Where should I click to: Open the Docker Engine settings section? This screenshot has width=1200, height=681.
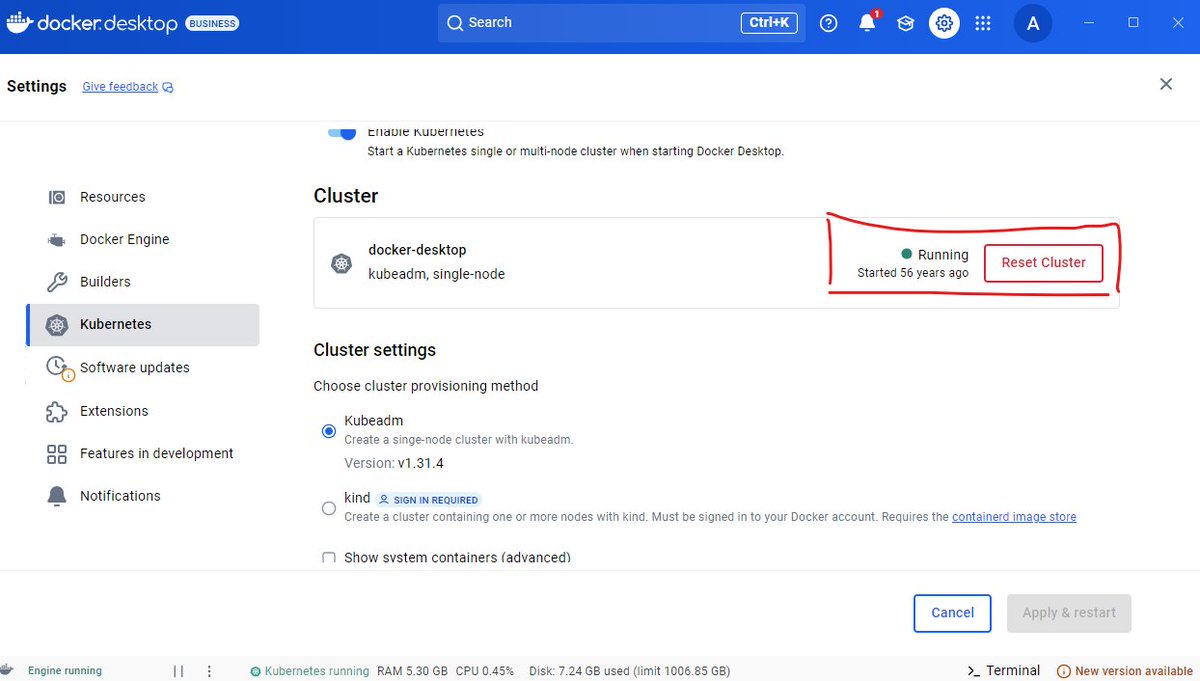(143, 240)
